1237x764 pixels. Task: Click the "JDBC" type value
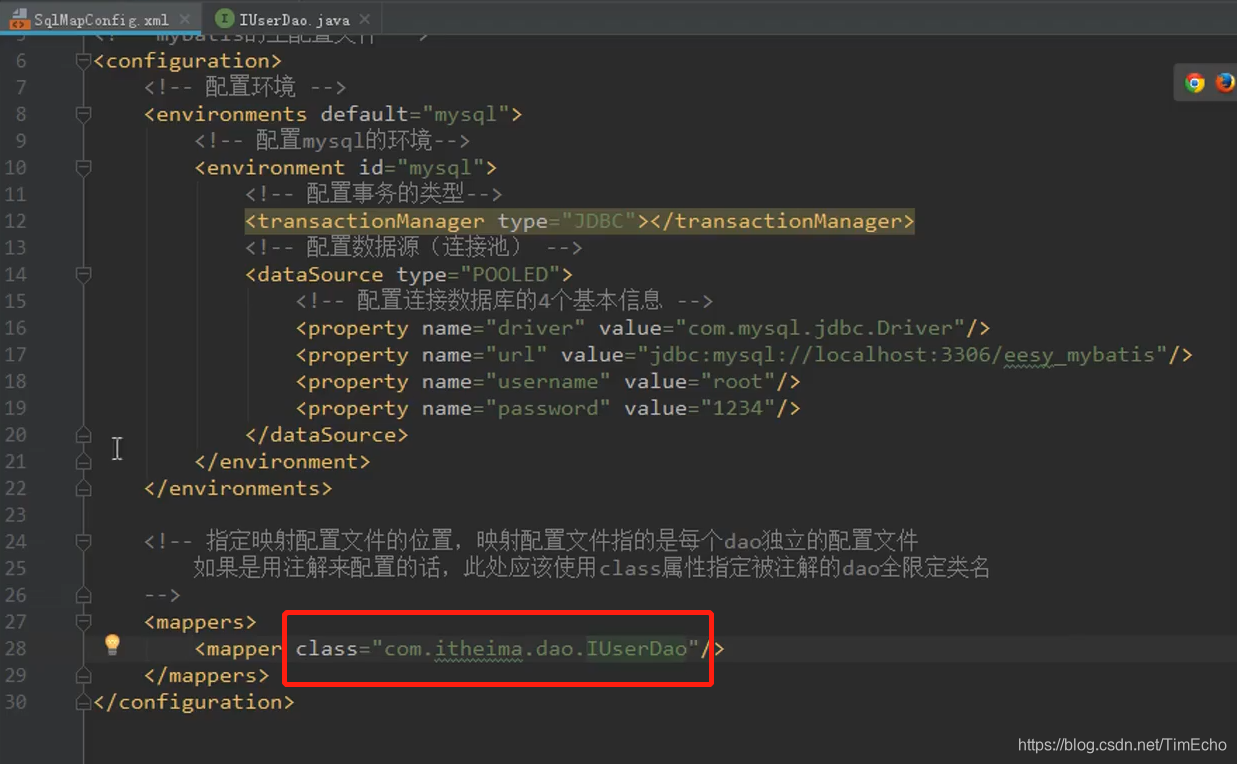click(599, 221)
